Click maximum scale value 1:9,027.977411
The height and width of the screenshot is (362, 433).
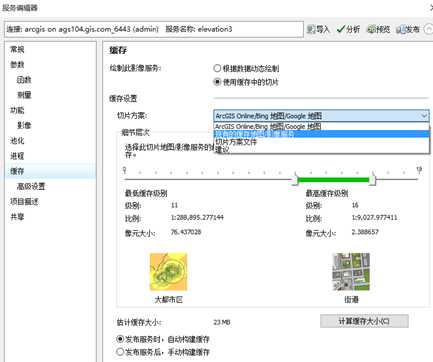[375, 218]
